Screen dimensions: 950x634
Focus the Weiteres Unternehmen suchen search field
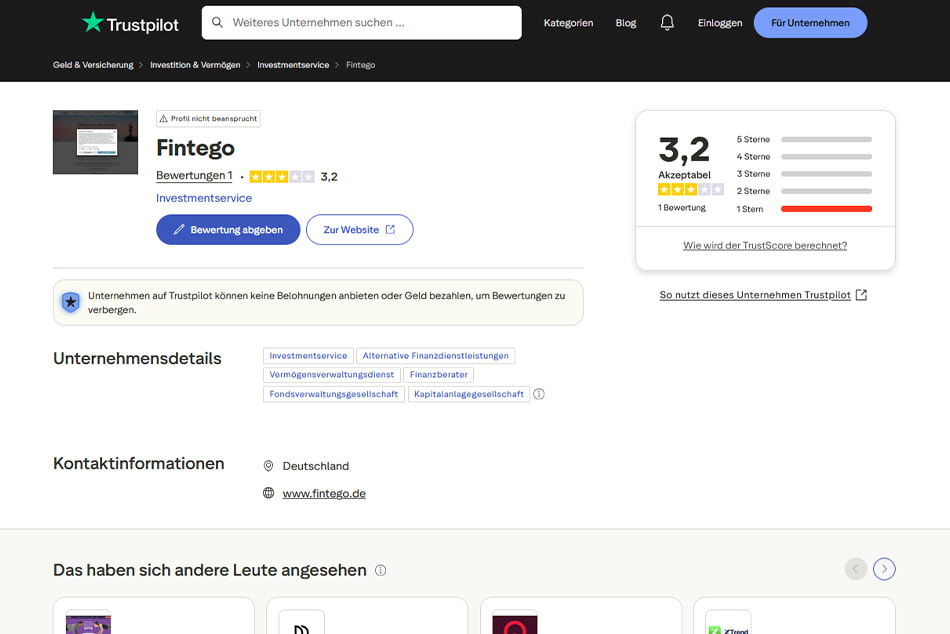pyautogui.click(x=362, y=23)
